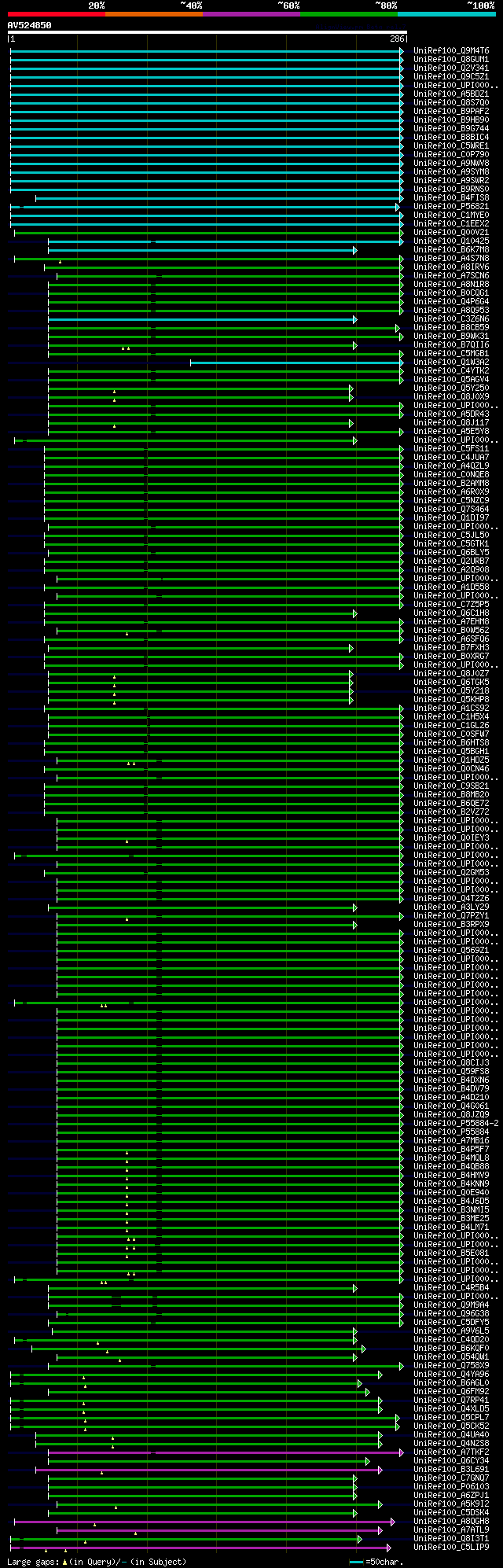Open the UniRef100_A4S7N8 hit
503x1568 pixels.
click(451, 259)
